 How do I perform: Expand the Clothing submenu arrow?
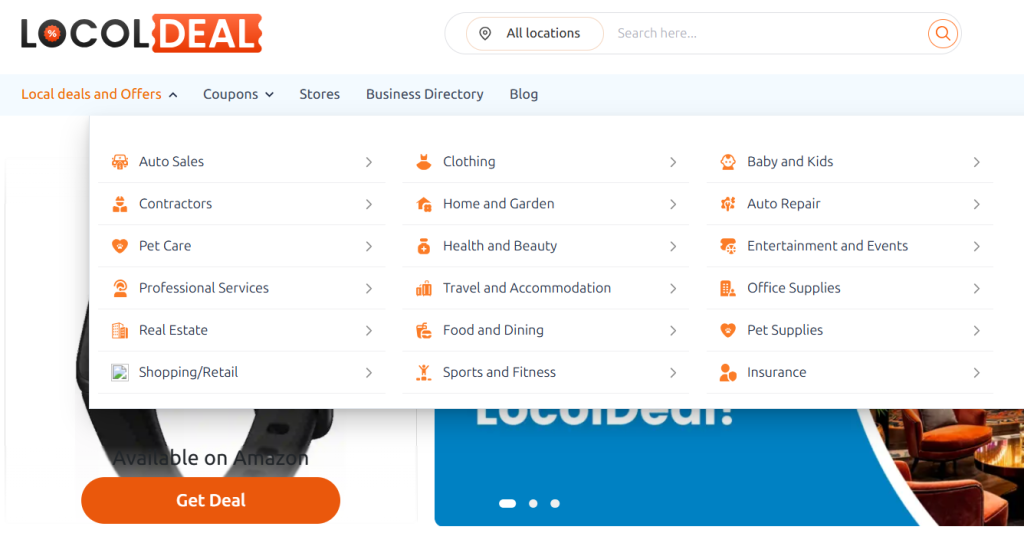coord(673,162)
